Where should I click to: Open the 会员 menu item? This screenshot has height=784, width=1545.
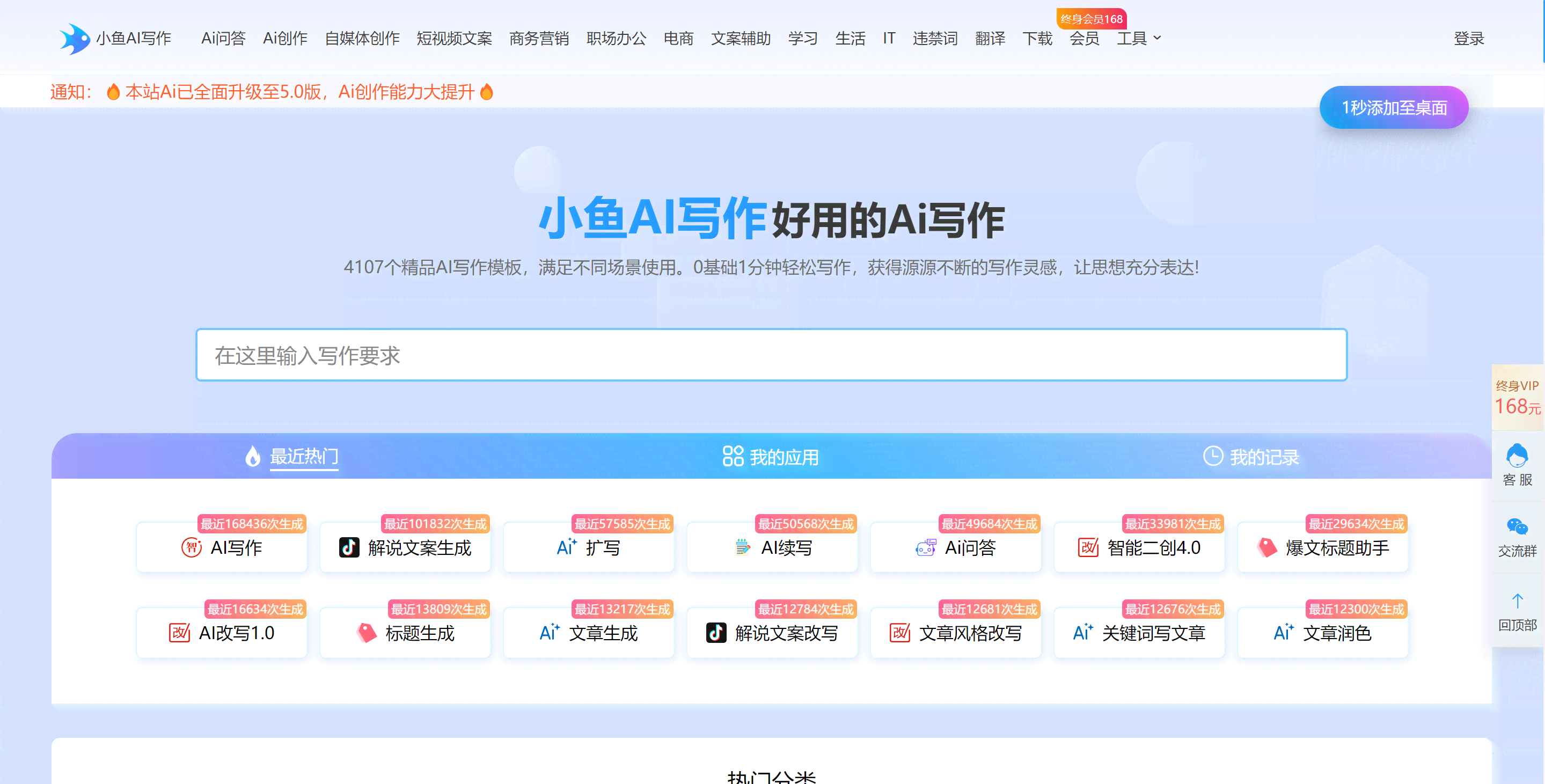(x=1085, y=39)
